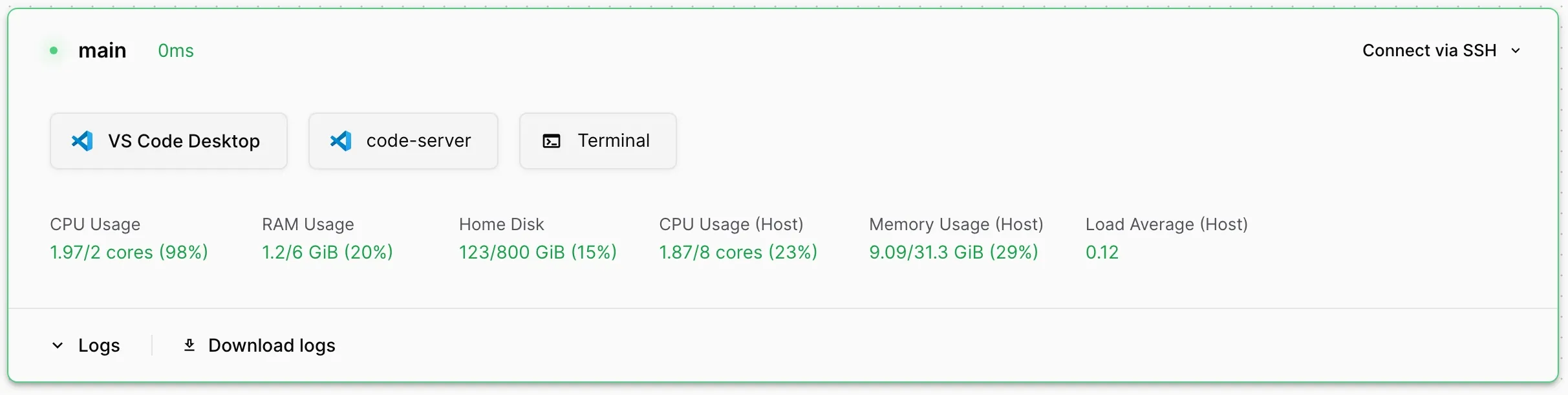The width and height of the screenshot is (1568, 395).
Task: Click the 0ms latency indicator
Action: (176, 50)
